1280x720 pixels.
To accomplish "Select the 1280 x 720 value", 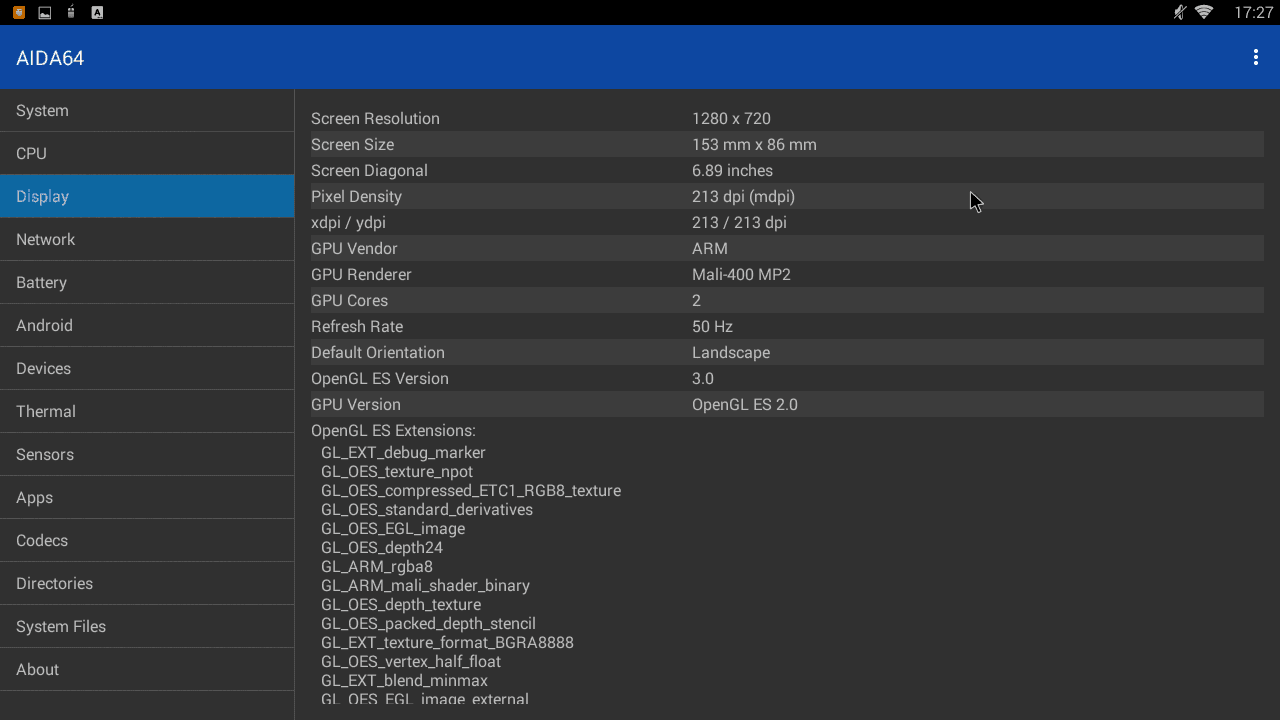I will pos(731,119).
